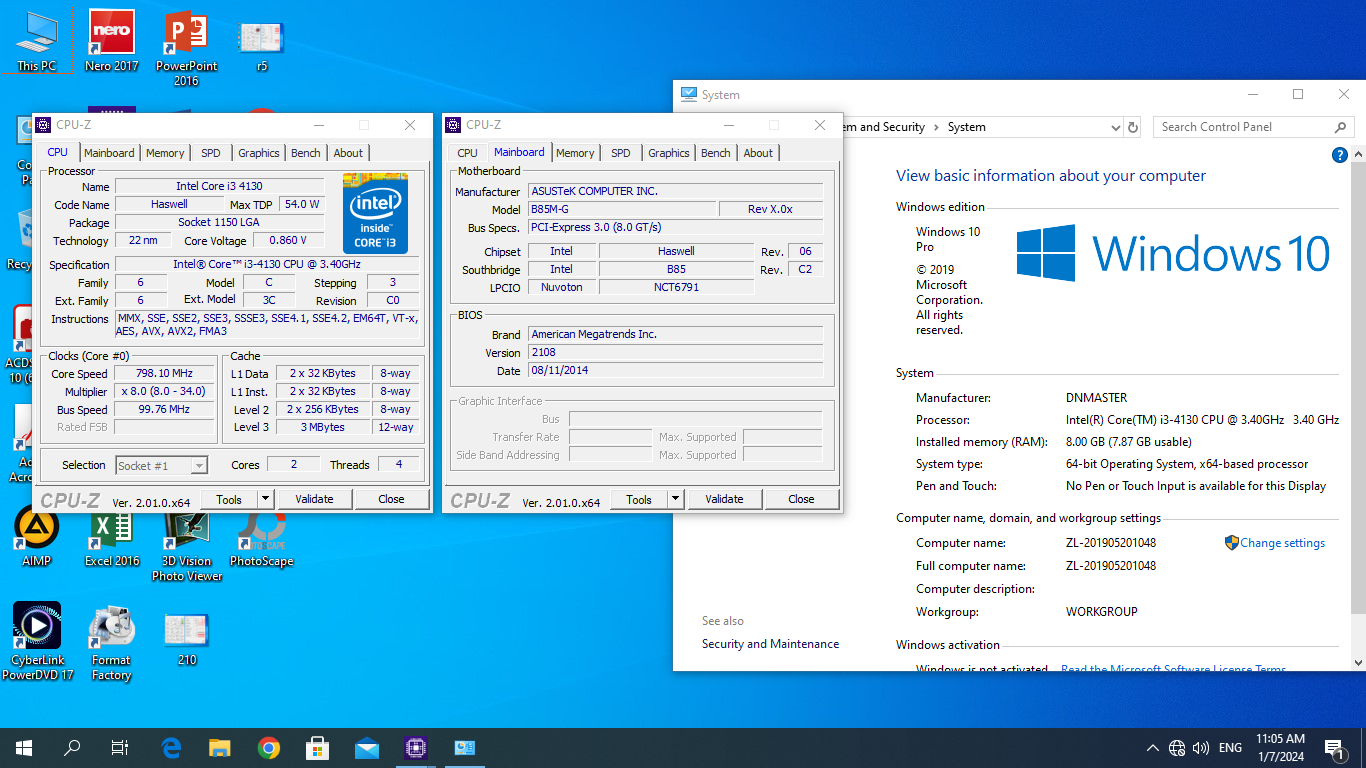Open the volume icon in the system tray
This screenshot has width=1366, height=768.
tap(1201, 748)
